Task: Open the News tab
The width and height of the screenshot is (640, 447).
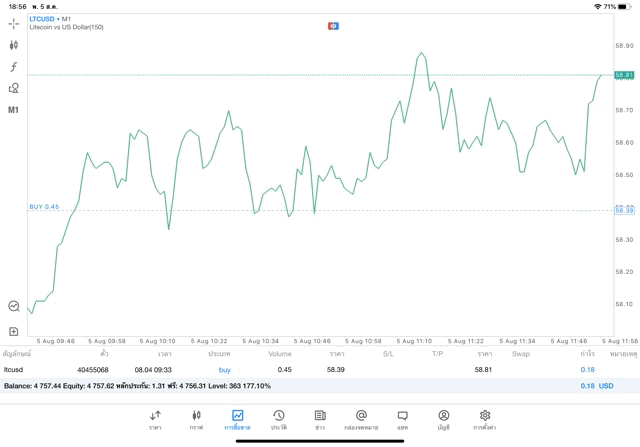Action: tap(320, 420)
